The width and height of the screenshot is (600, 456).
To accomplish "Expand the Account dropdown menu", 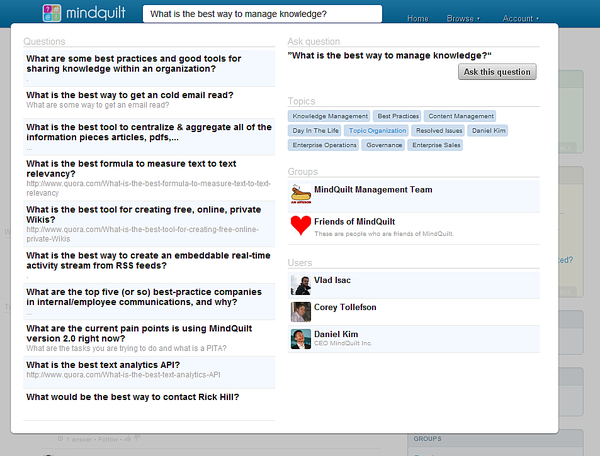I will tap(520, 18).
